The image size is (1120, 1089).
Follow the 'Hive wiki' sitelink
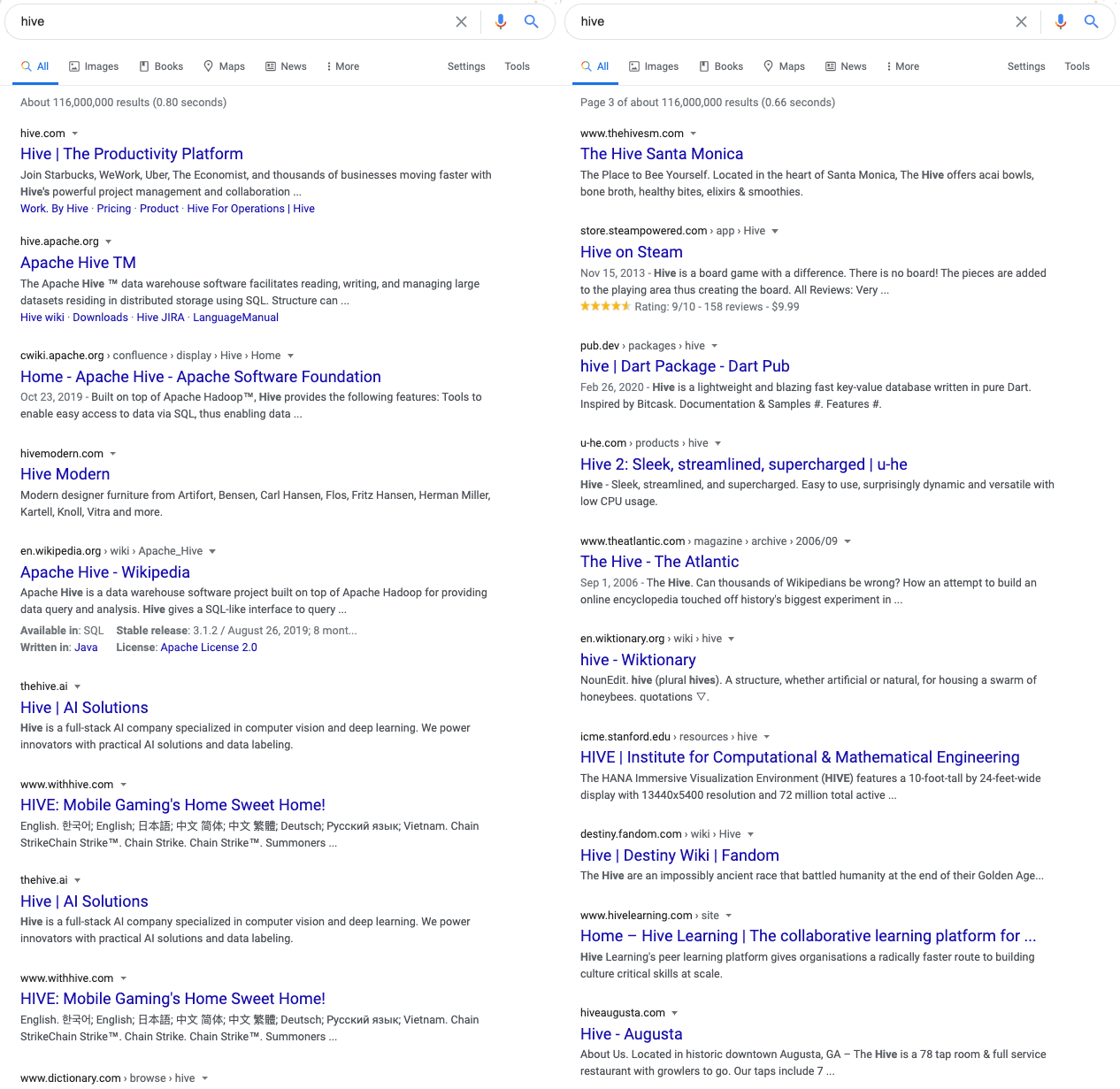(42, 318)
